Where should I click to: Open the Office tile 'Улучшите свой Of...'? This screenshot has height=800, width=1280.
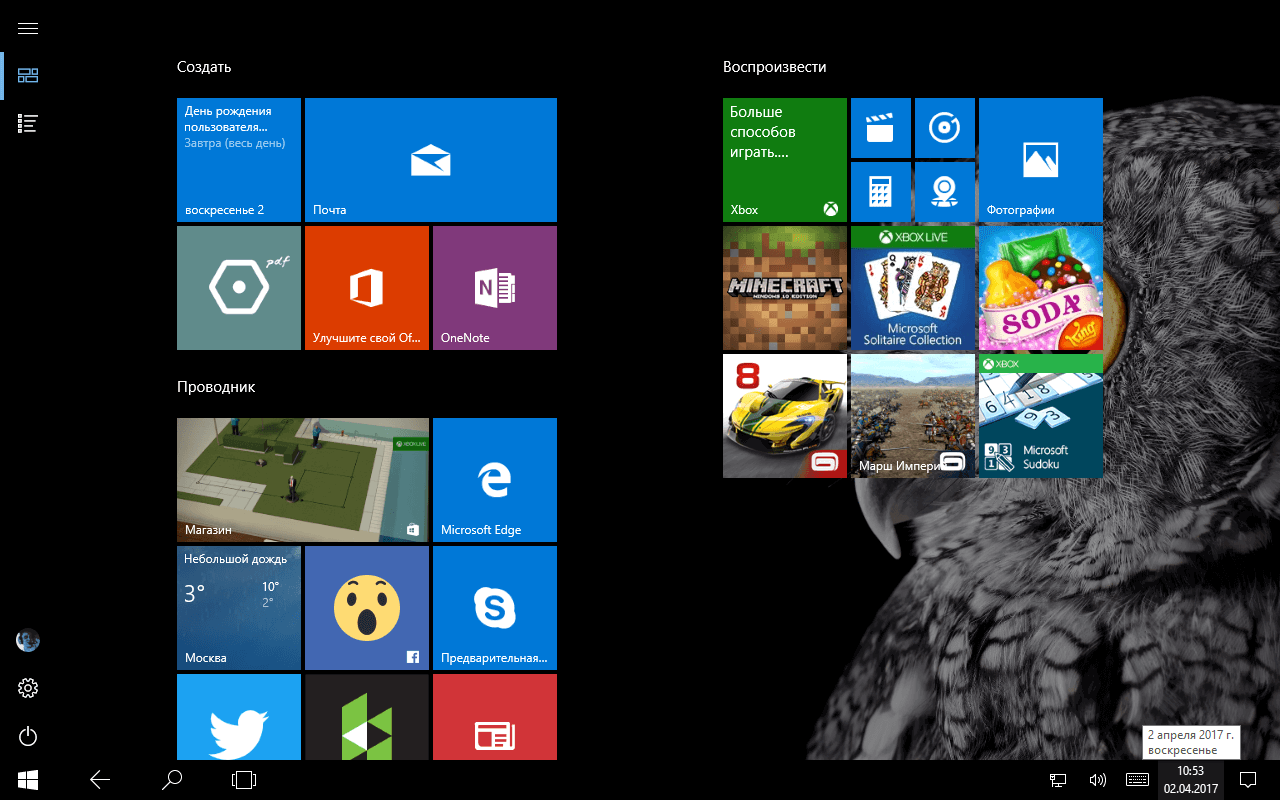coord(367,288)
